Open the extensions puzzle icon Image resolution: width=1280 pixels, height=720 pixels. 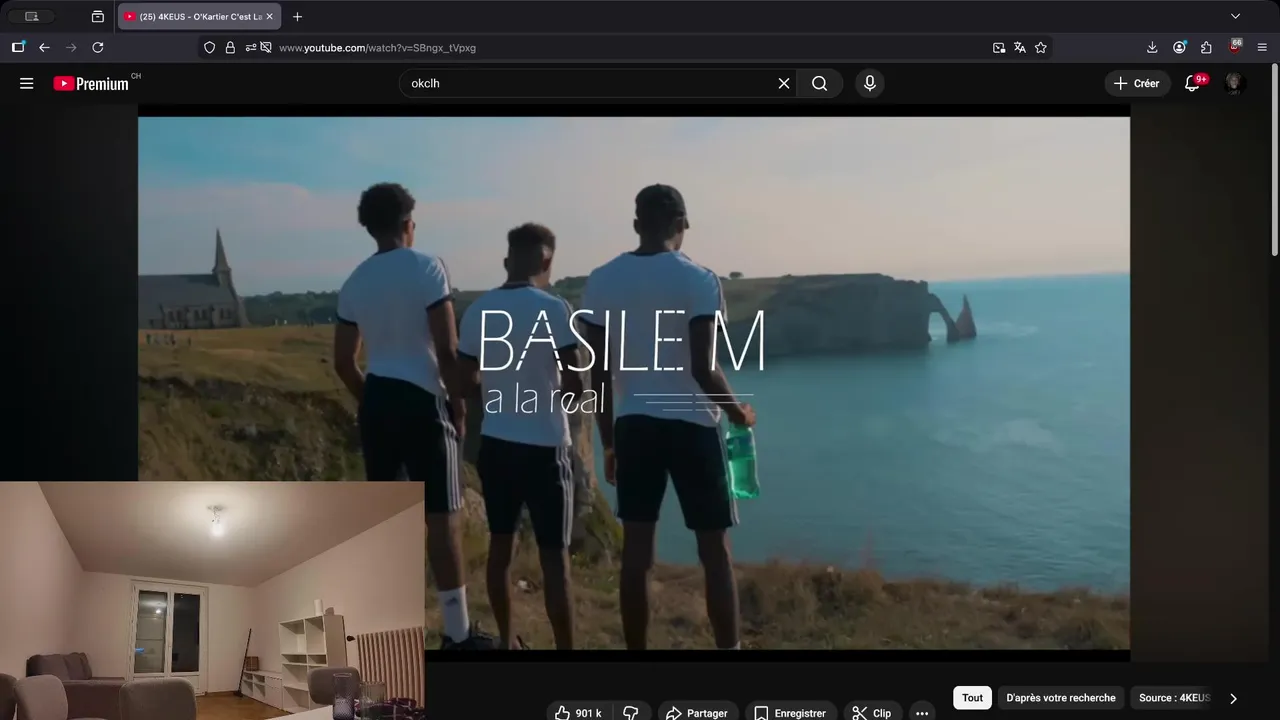point(1206,47)
